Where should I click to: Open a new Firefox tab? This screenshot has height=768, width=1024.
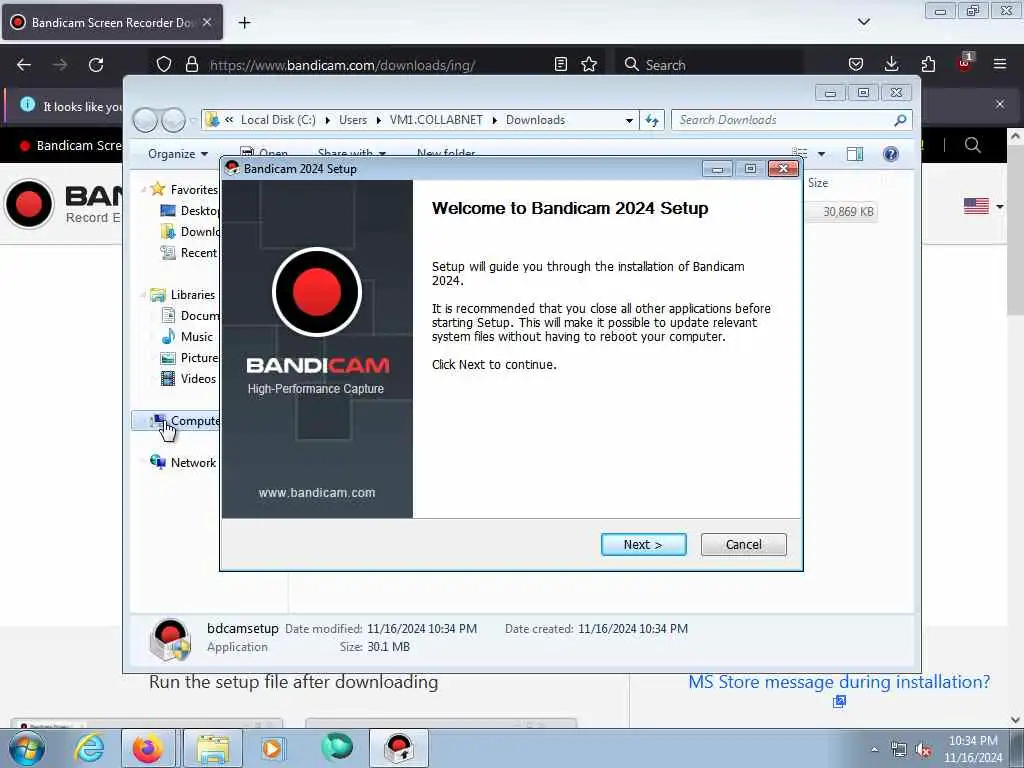(x=244, y=23)
